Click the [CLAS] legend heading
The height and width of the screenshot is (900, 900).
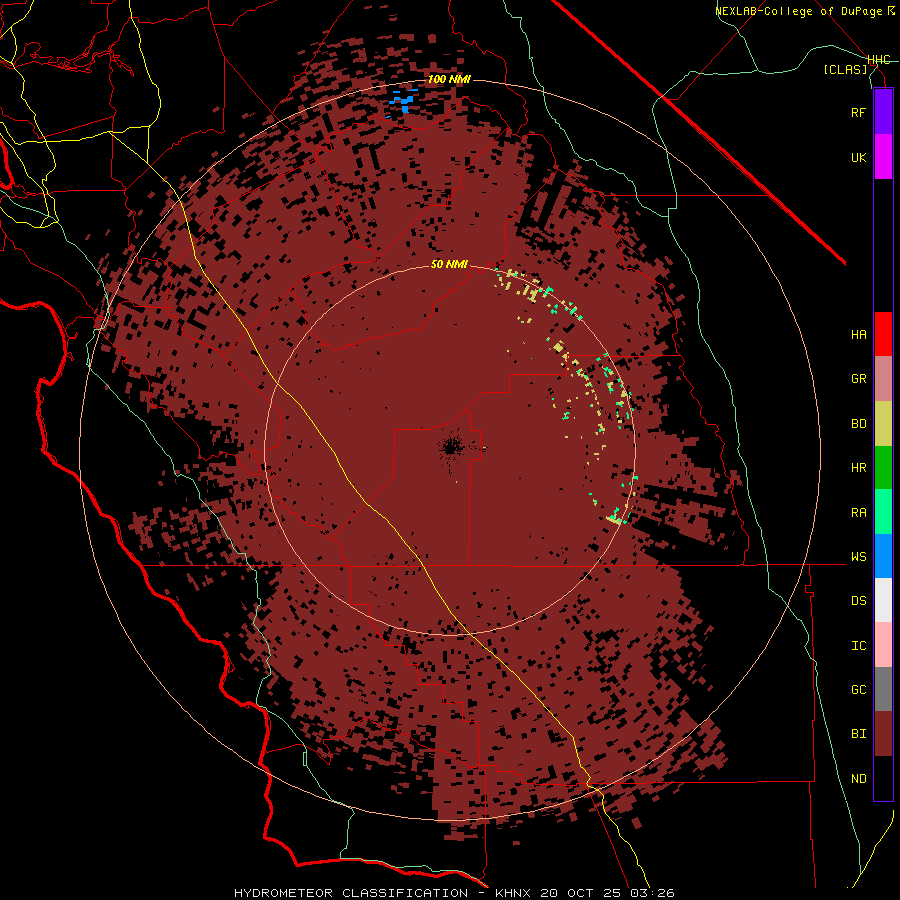pos(845,69)
